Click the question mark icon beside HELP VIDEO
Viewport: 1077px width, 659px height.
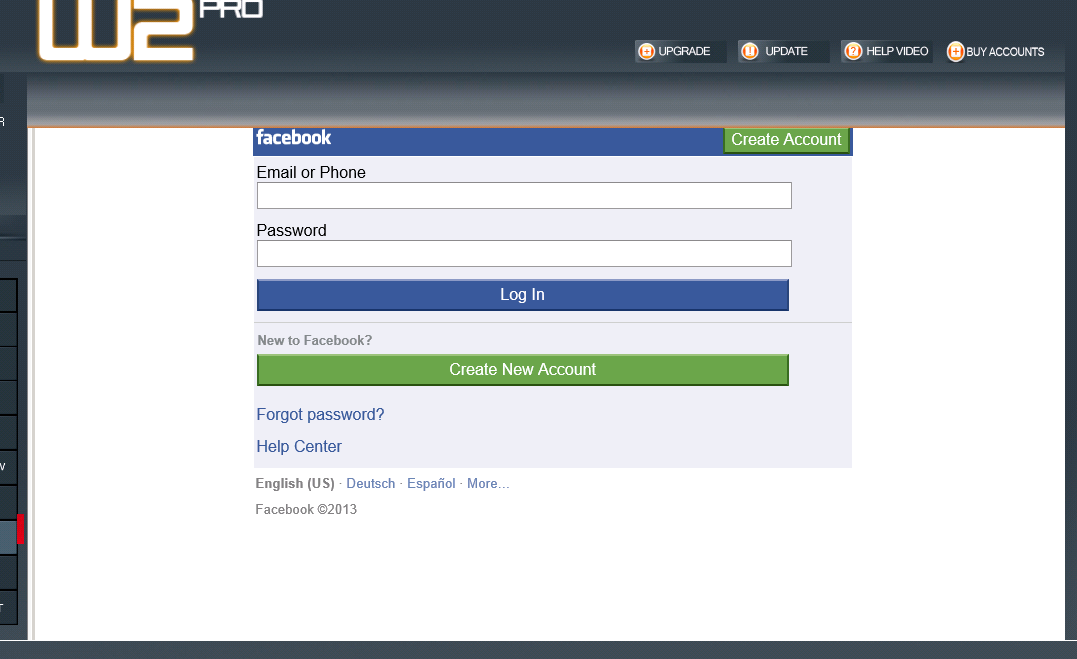click(x=853, y=52)
